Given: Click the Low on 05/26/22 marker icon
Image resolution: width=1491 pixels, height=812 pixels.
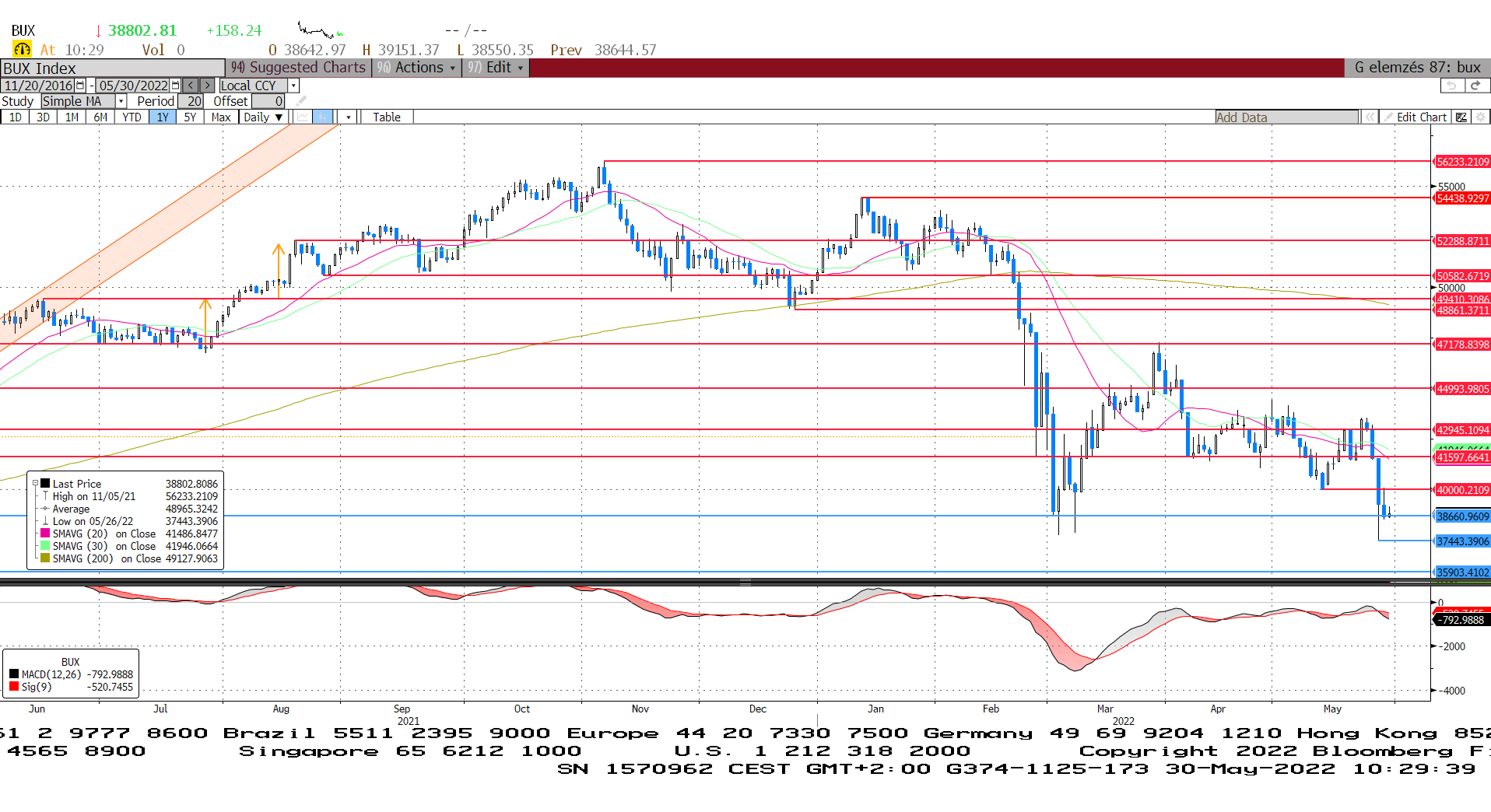Looking at the screenshot, I should point(45,521).
